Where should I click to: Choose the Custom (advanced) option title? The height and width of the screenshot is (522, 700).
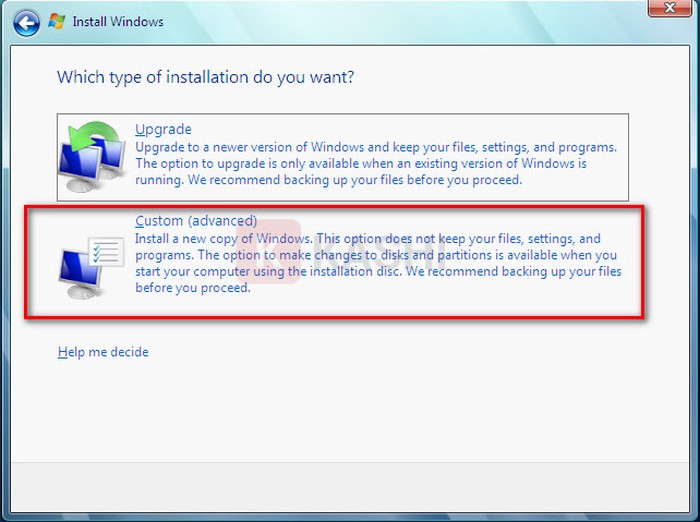point(196,220)
